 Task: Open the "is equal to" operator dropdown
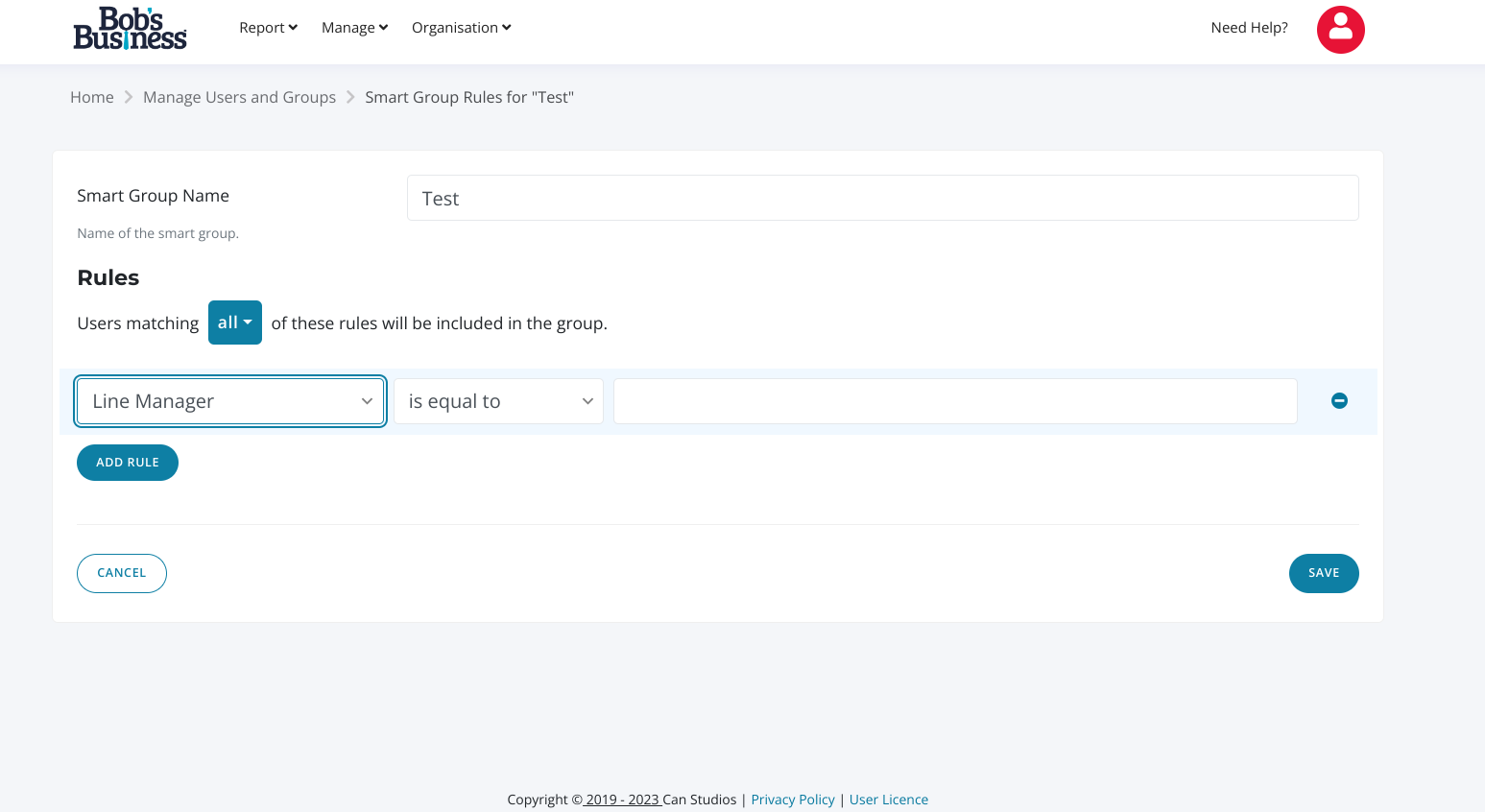pyautogui.click(x=498, y=401)
